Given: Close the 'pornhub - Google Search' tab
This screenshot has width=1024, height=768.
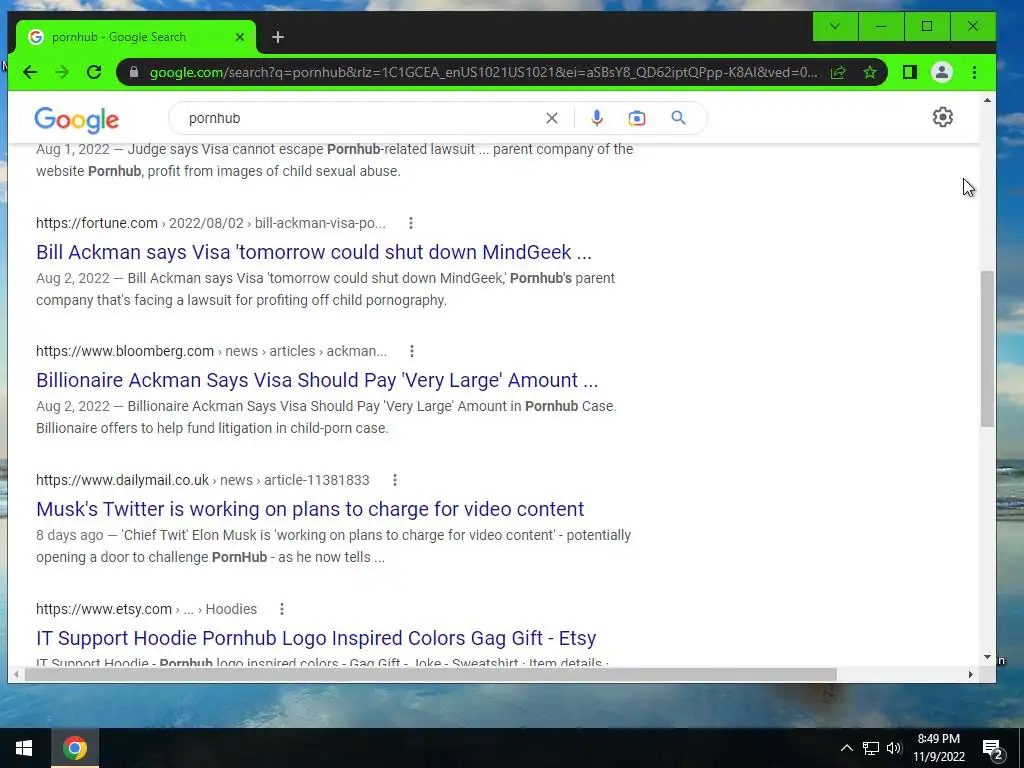Looking at the screenshot, I should point(240,37).
